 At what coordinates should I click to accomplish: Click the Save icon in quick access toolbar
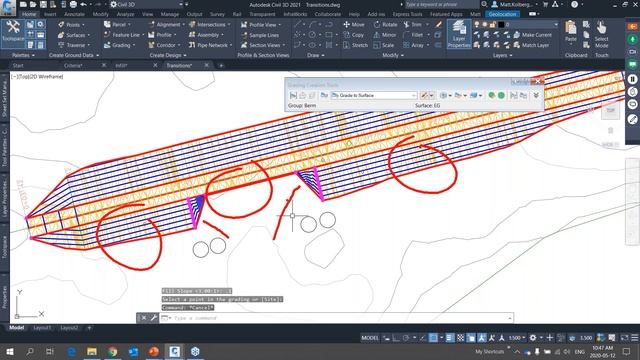coord(43,4)
